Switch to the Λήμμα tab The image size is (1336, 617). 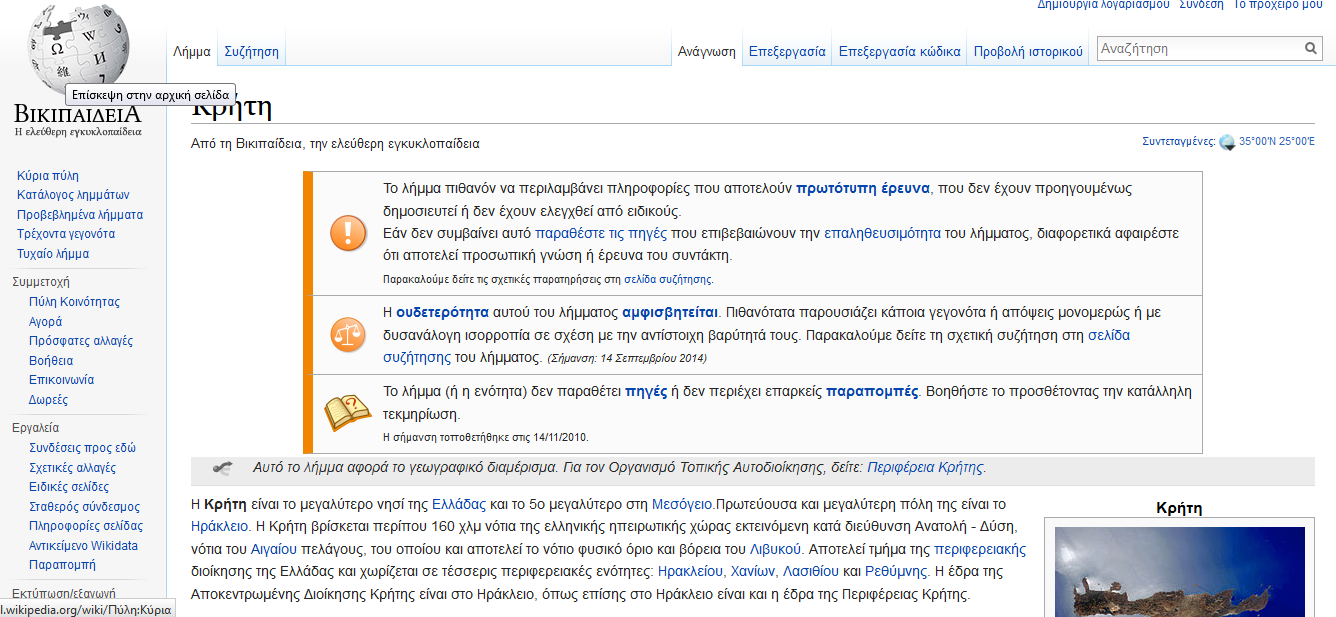[x=192, y=51]
